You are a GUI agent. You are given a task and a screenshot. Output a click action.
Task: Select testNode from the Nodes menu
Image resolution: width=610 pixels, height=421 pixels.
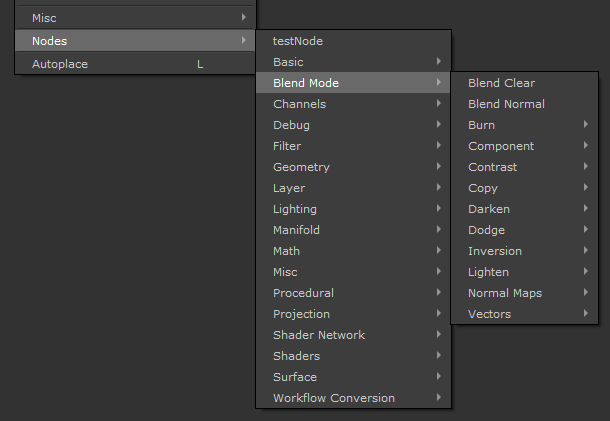tap(298, 41)
